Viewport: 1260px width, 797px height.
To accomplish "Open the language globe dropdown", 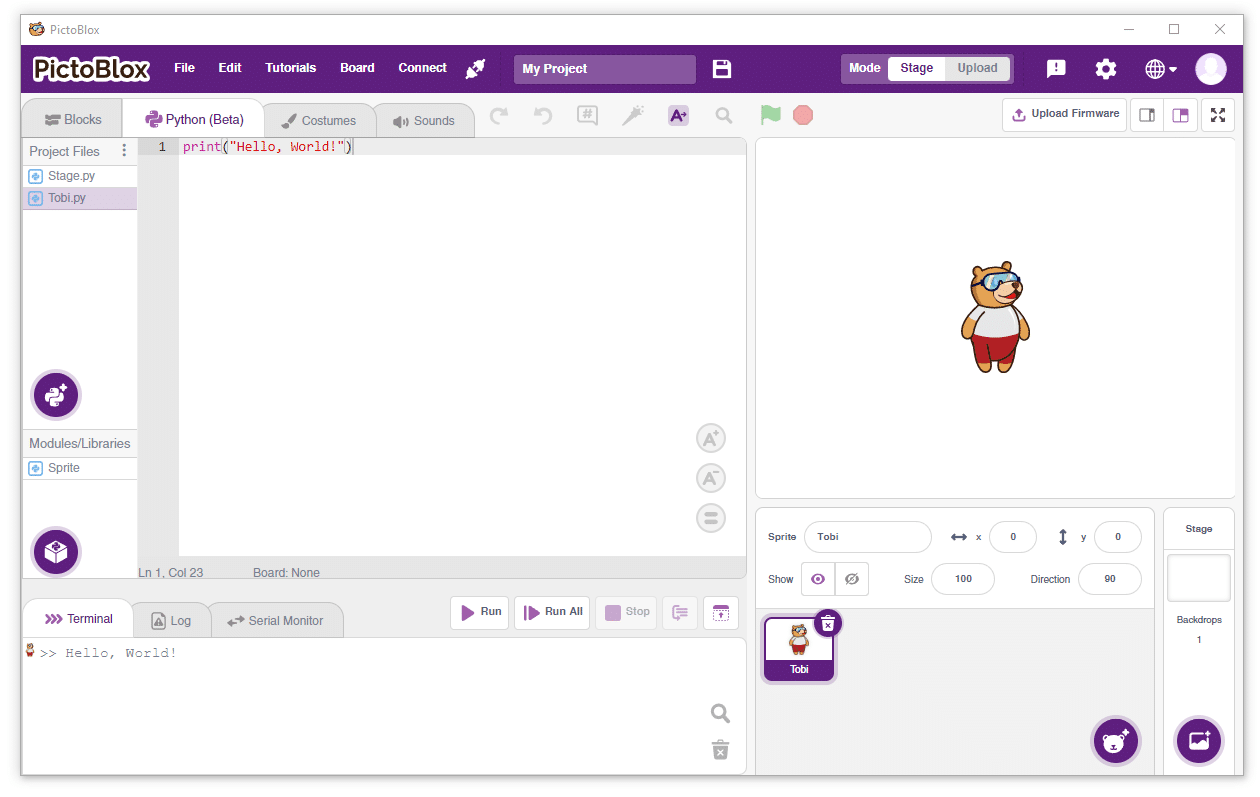I will coord(1161,69).
